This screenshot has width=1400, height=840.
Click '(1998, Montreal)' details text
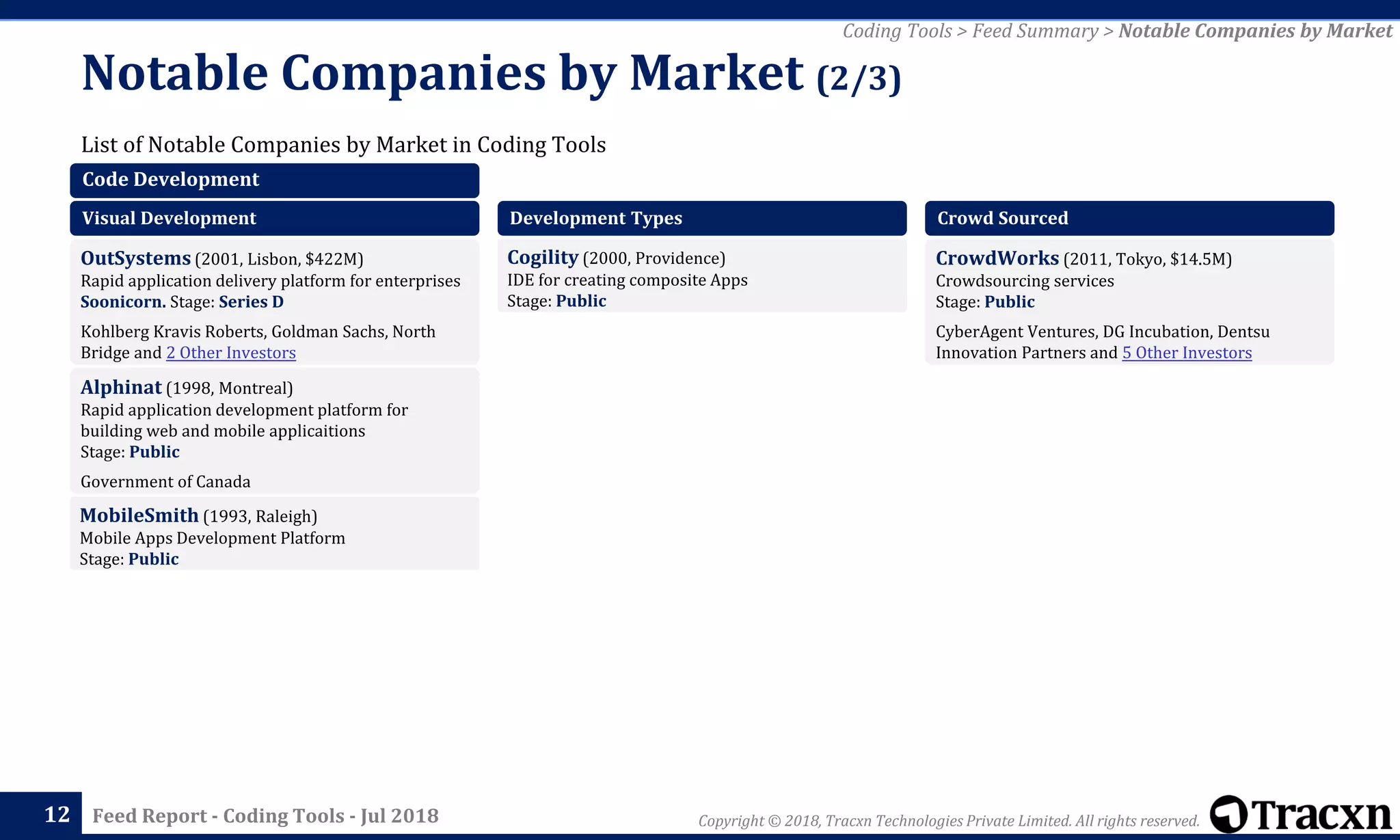coord(229,388)
